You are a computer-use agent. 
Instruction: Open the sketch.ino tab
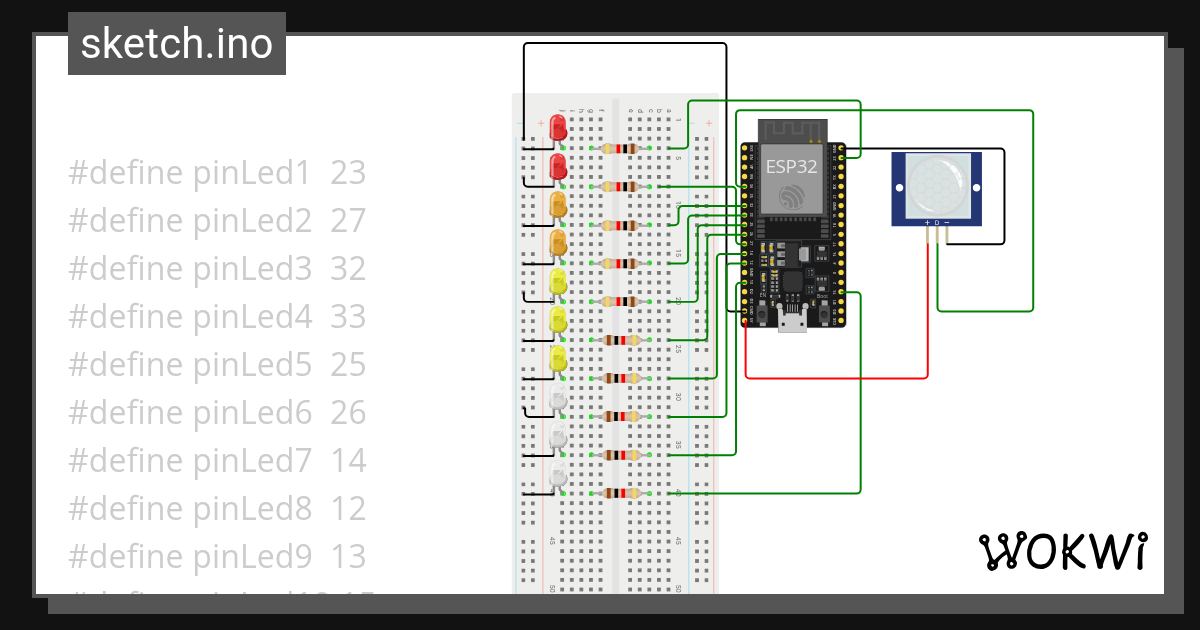176,44
